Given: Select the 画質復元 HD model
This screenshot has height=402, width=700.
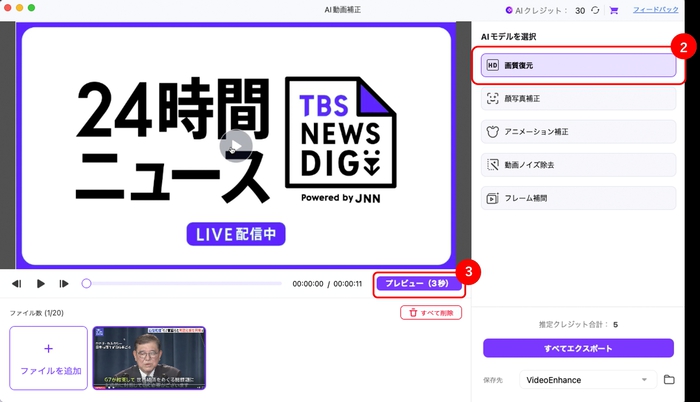Looking at the screenshot, I should click(x=578, y=65).
